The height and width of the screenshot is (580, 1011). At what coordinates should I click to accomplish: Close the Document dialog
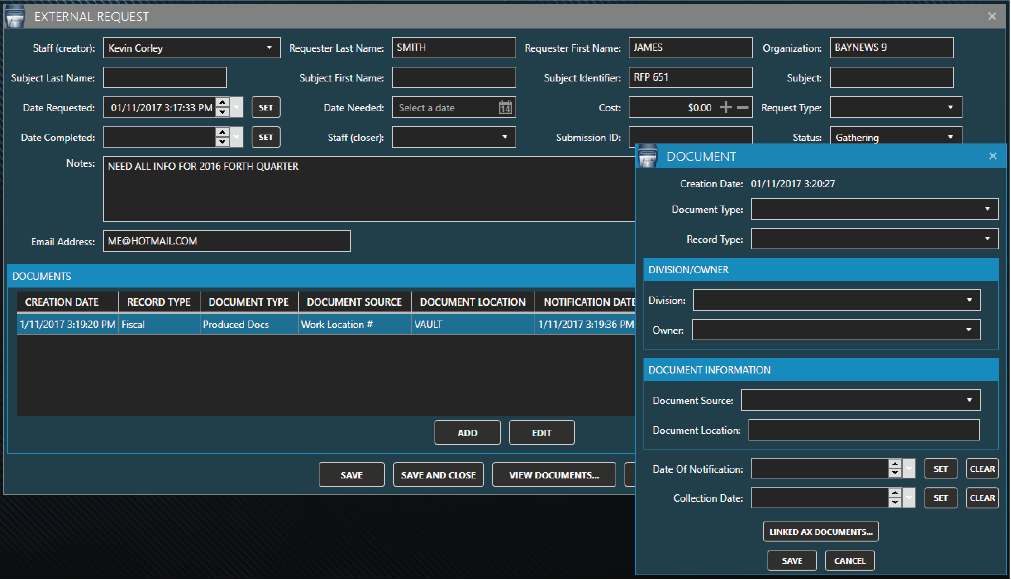click(993, 156)
